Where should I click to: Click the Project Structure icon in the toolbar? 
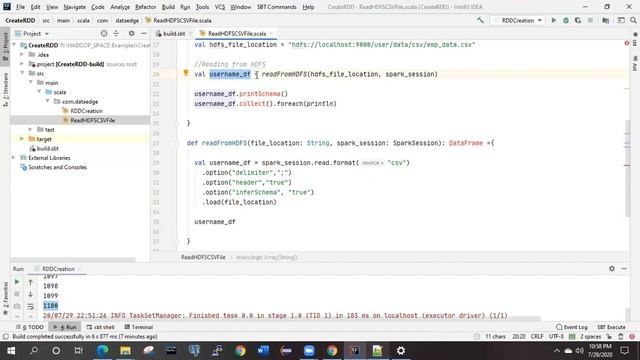click(606, 20)
